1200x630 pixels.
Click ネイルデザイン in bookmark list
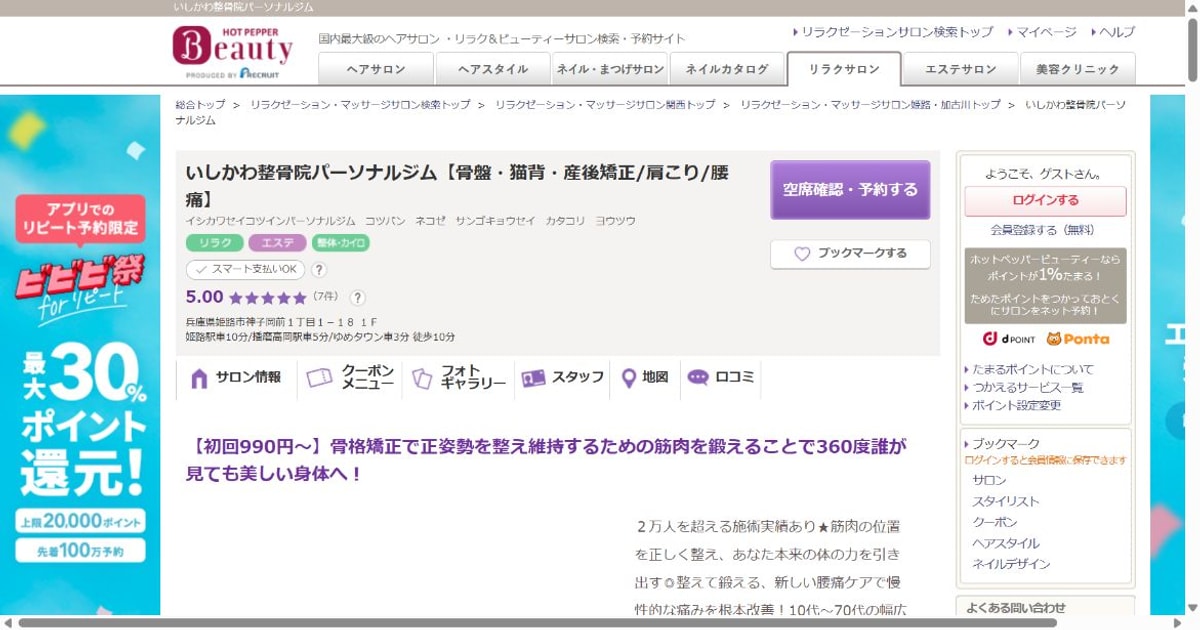point(1011,564)
